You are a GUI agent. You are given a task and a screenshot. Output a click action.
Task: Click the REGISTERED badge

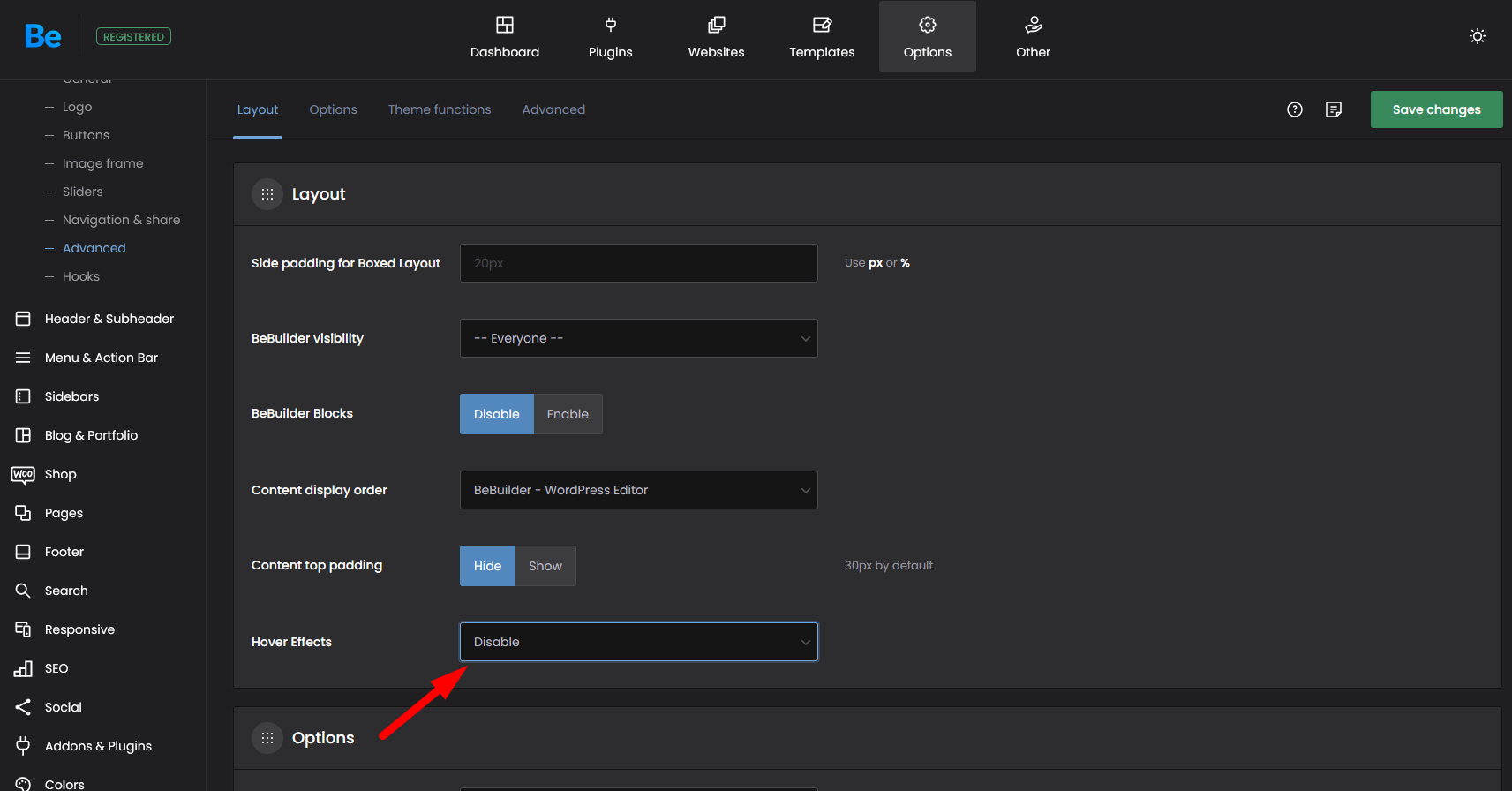(x=133, y=36)
